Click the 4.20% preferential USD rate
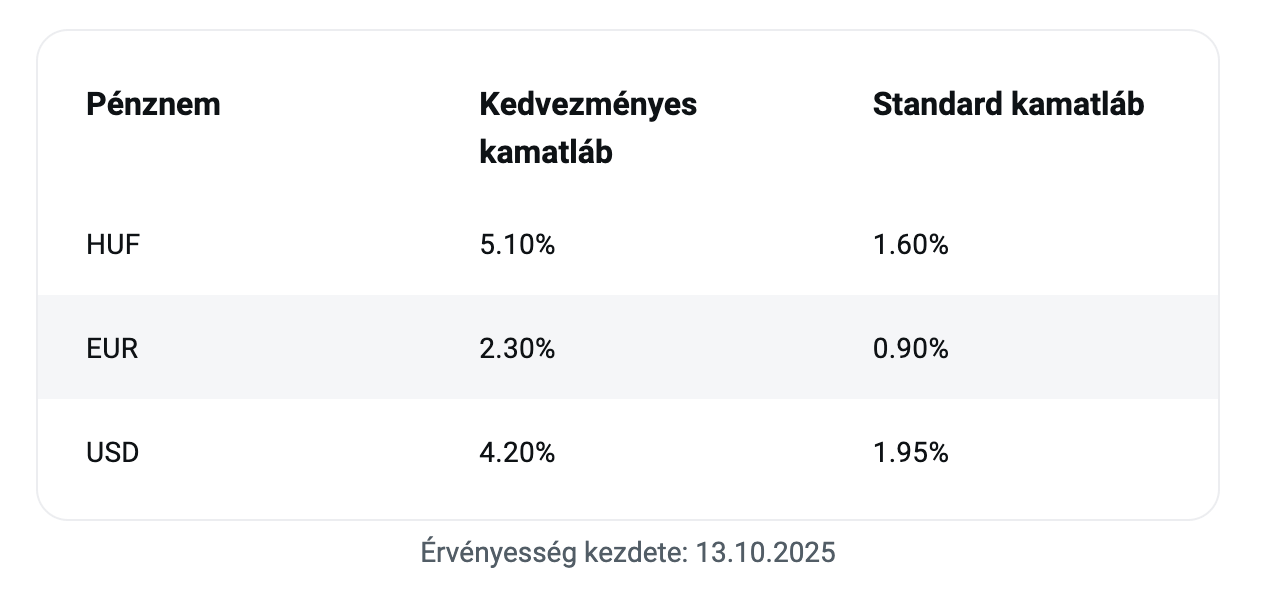This screenshot has width=1272, height=598. pyautogui.click(x=517, y=452)
